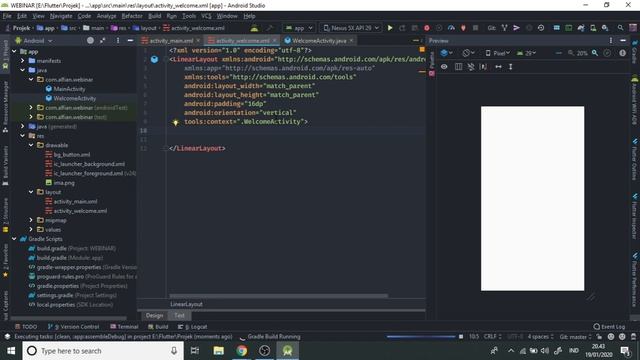Open the Nexus 5X API 29 device dropdown

(351, 28)
